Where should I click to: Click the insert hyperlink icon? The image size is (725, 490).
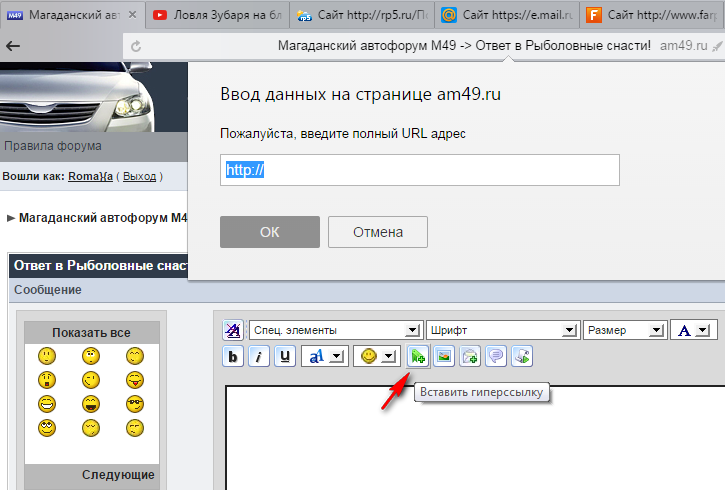coord(418,356)
